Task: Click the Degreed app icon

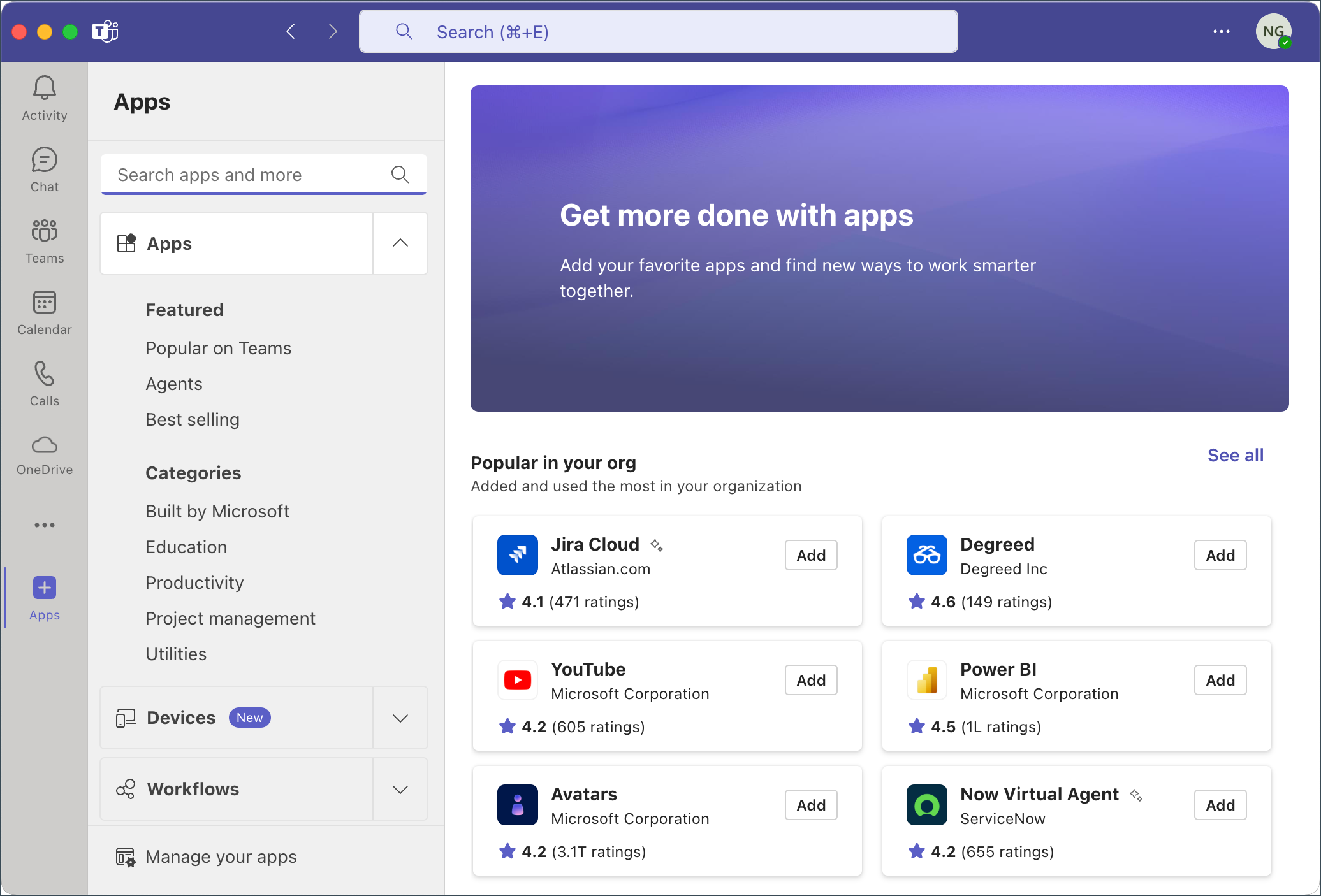Action: [x=926, y=555]
